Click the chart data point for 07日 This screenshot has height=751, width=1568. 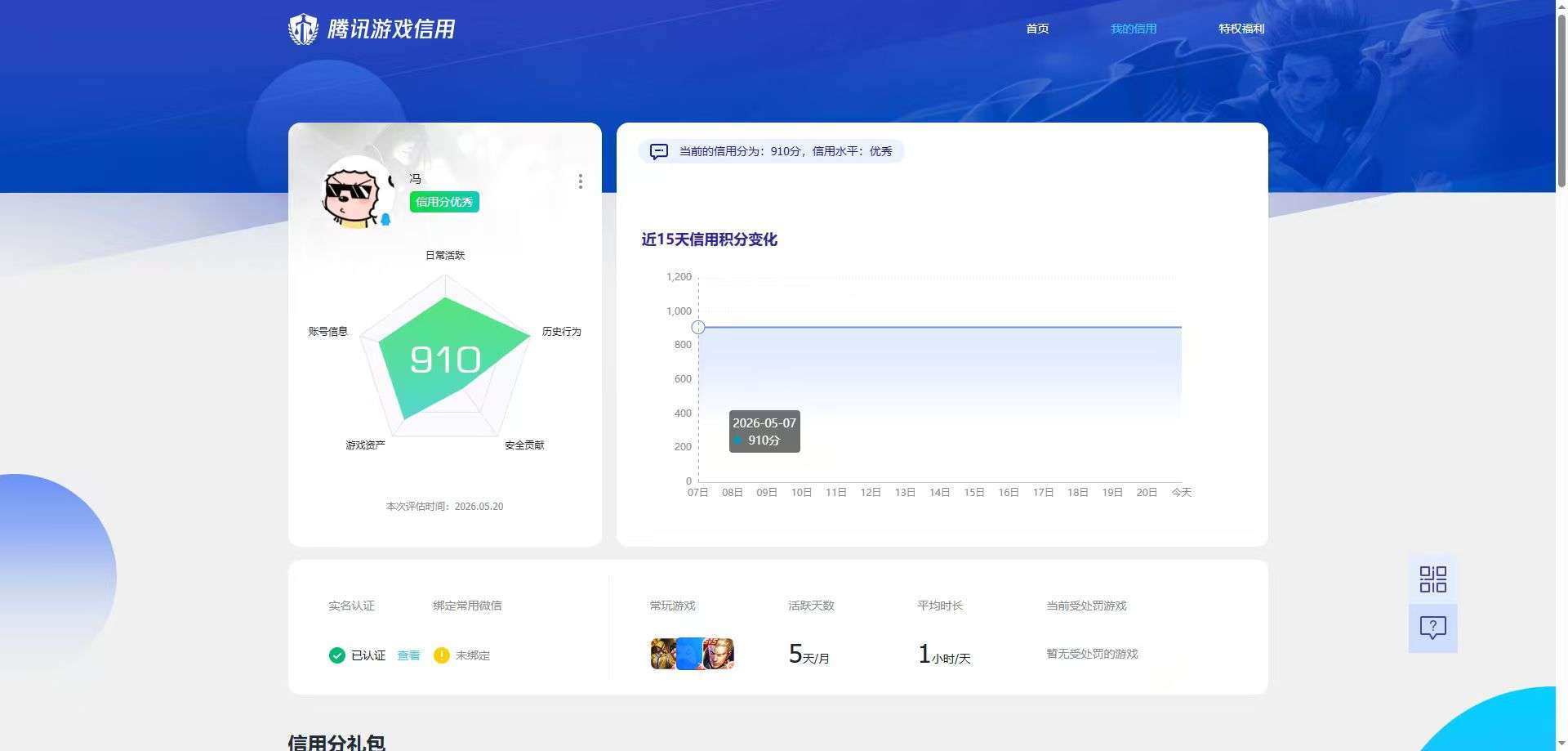click(698, 327)
